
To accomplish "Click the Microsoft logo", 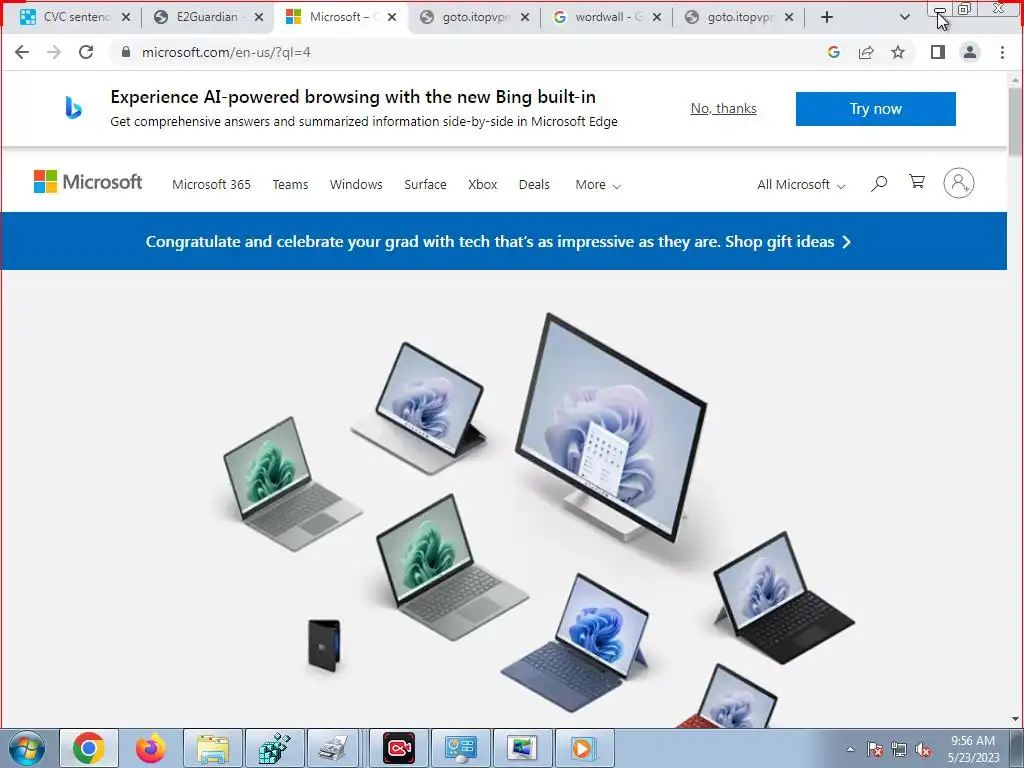I will tap(88, 182).
